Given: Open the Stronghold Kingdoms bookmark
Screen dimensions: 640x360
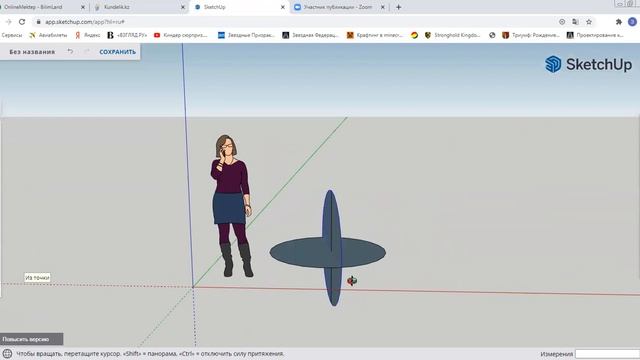Looking at the screenshot, I should coord(452,35).
